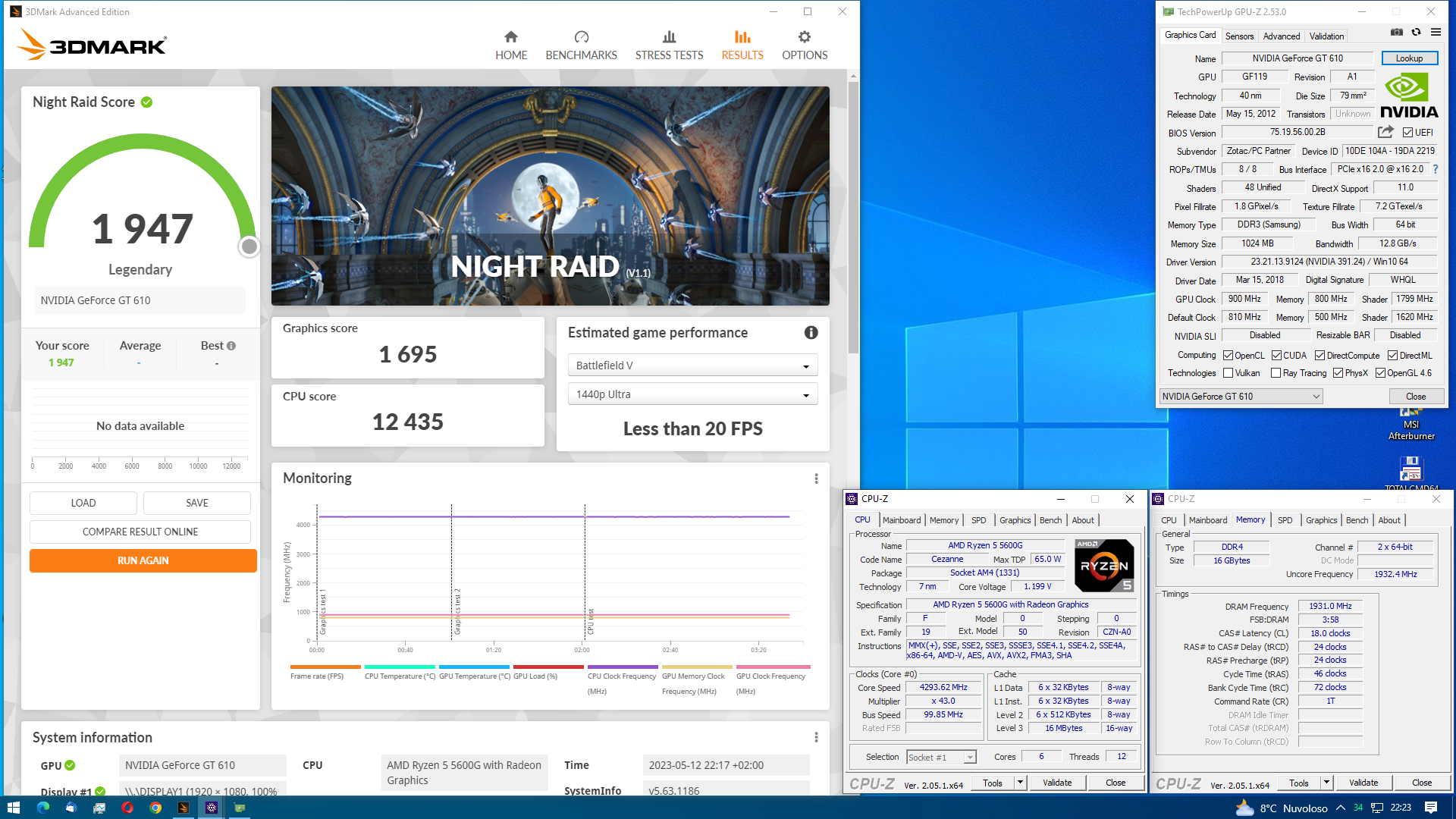Click the GPU-Z BIOS share/export icon

pos(1385,132)
